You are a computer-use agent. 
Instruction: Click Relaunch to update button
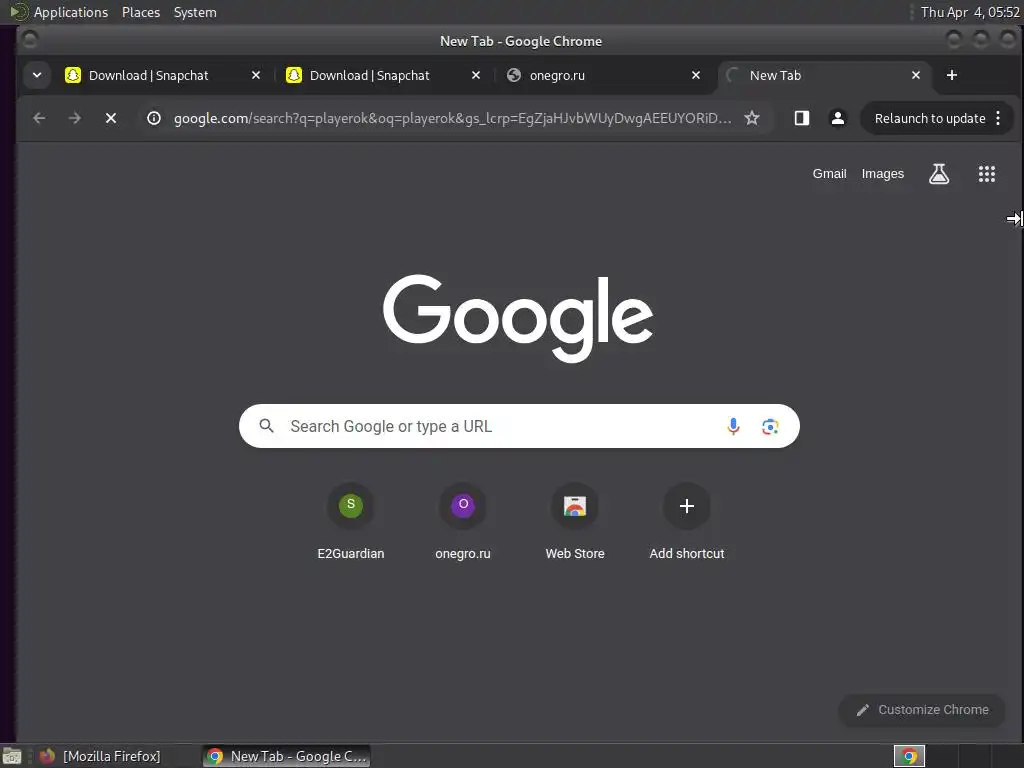coord(929,118)
